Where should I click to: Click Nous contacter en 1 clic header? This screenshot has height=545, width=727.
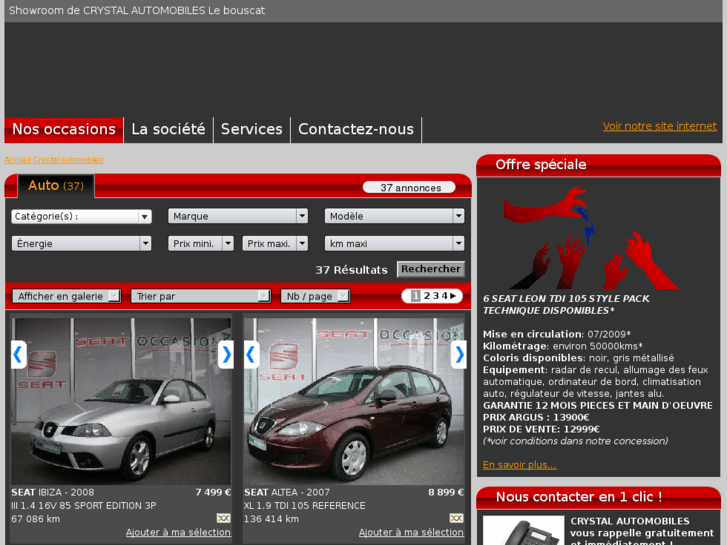pyautogui.click(x=599, y=497)
